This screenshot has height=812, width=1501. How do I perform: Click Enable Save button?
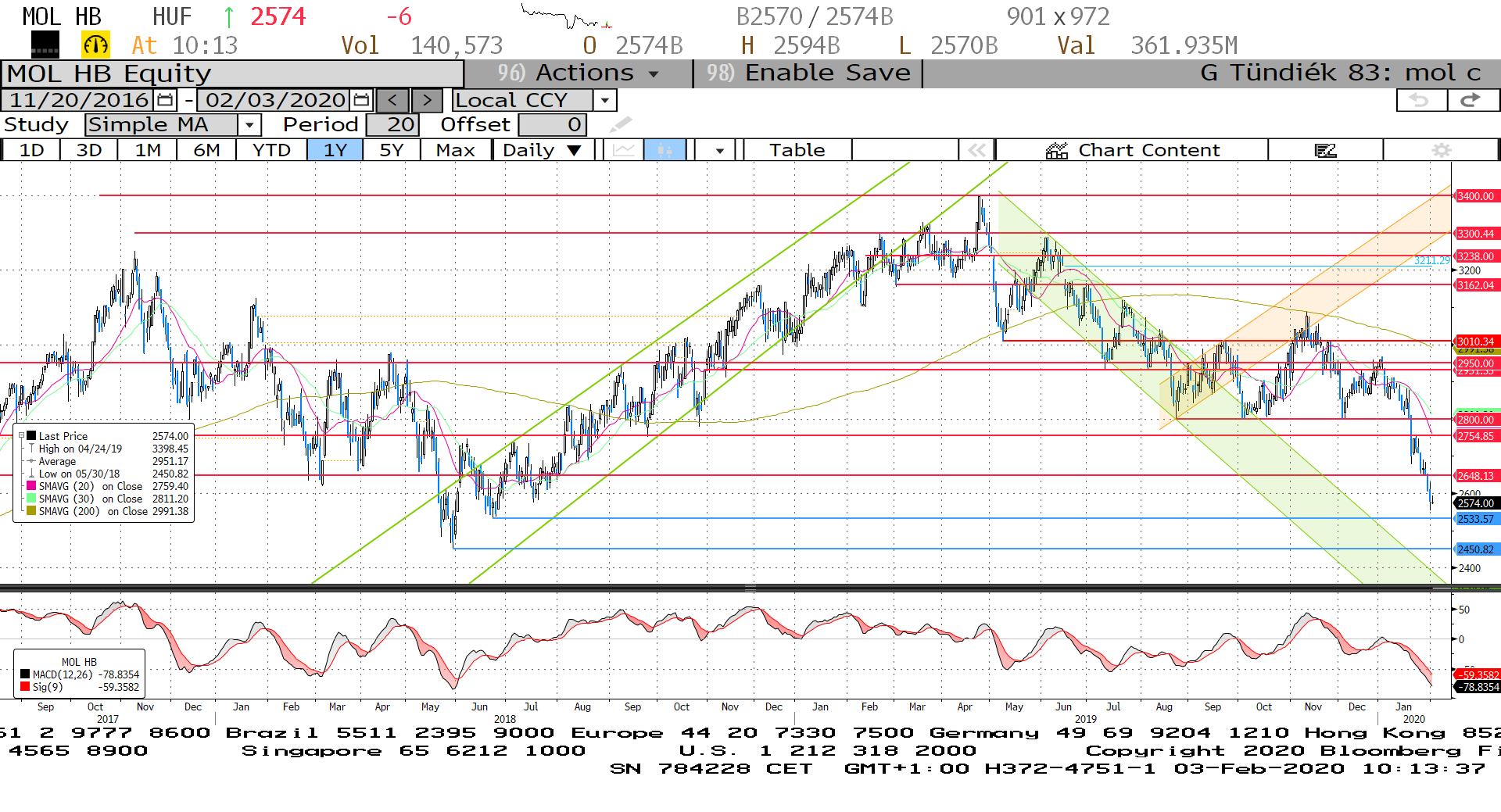click(x=808, y=73)
